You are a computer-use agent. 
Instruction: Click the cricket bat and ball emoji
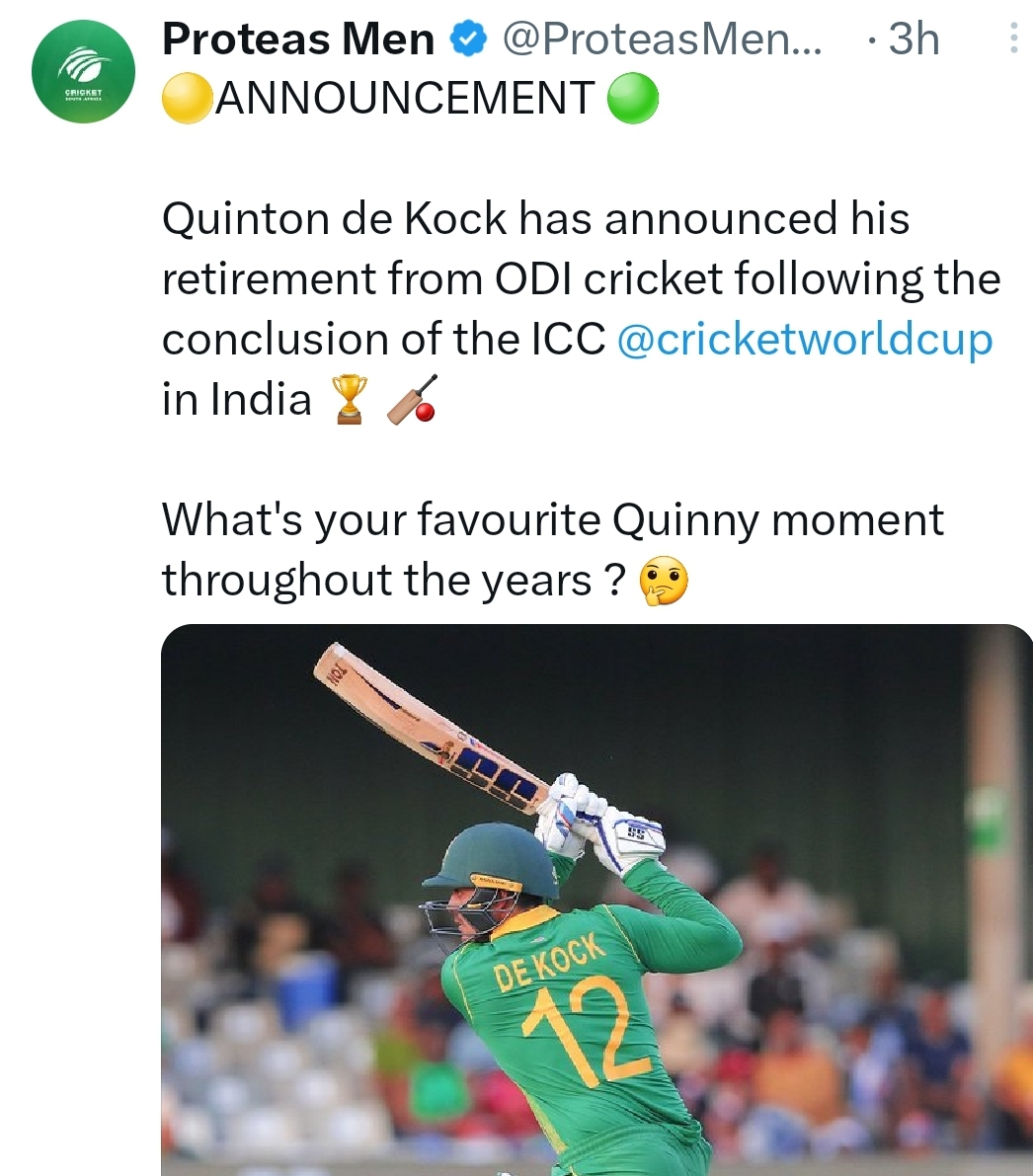pyautogui.click(x=411, y=399)
